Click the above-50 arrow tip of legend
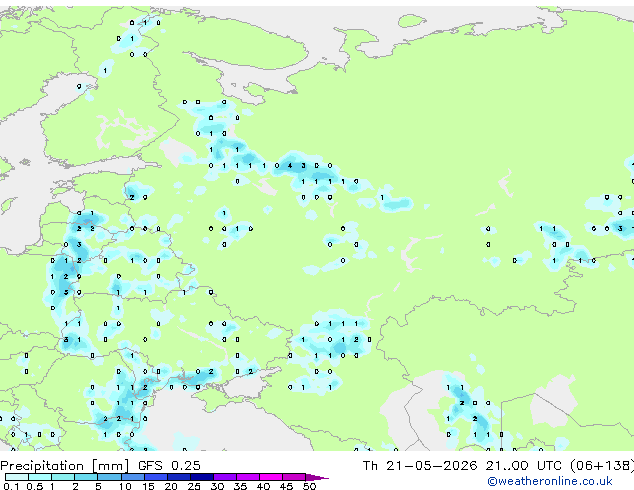The height and width of the screenshot is (490, 634). (x=317, y=477)
